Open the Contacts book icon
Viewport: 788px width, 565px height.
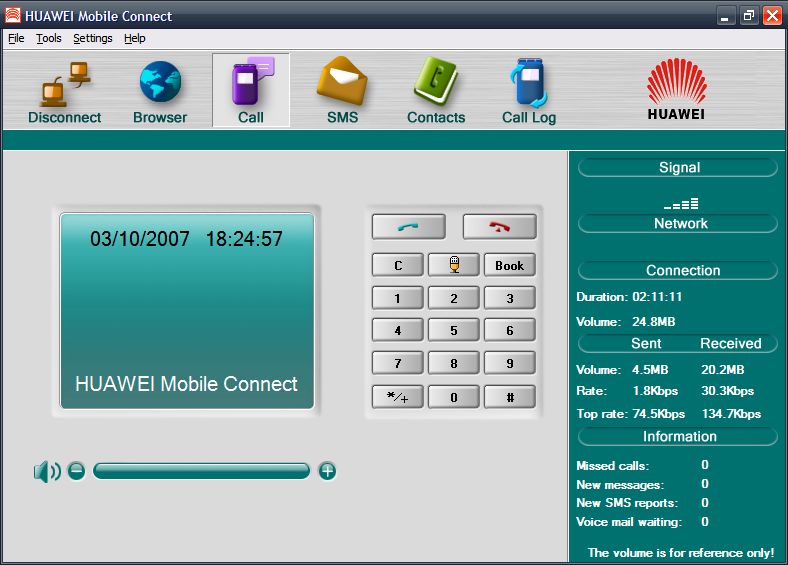[436, 92]
